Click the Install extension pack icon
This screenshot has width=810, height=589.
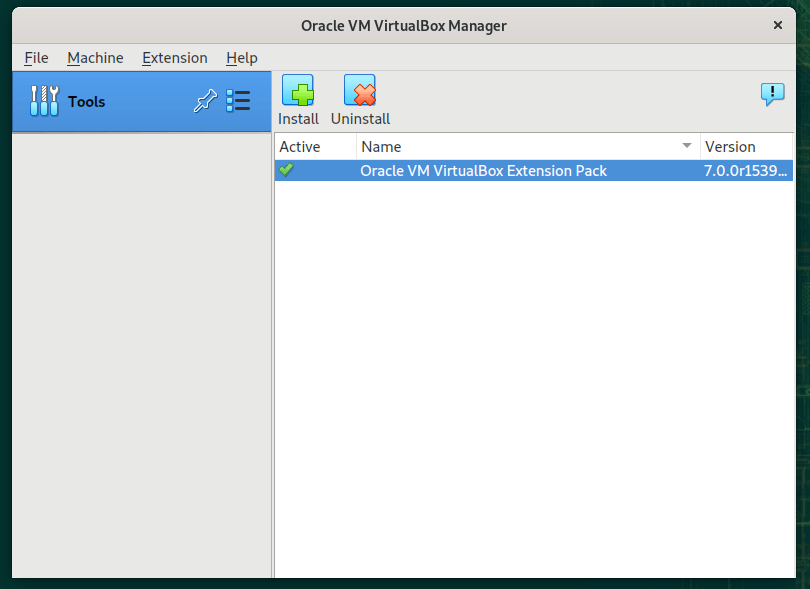(298, 92)
